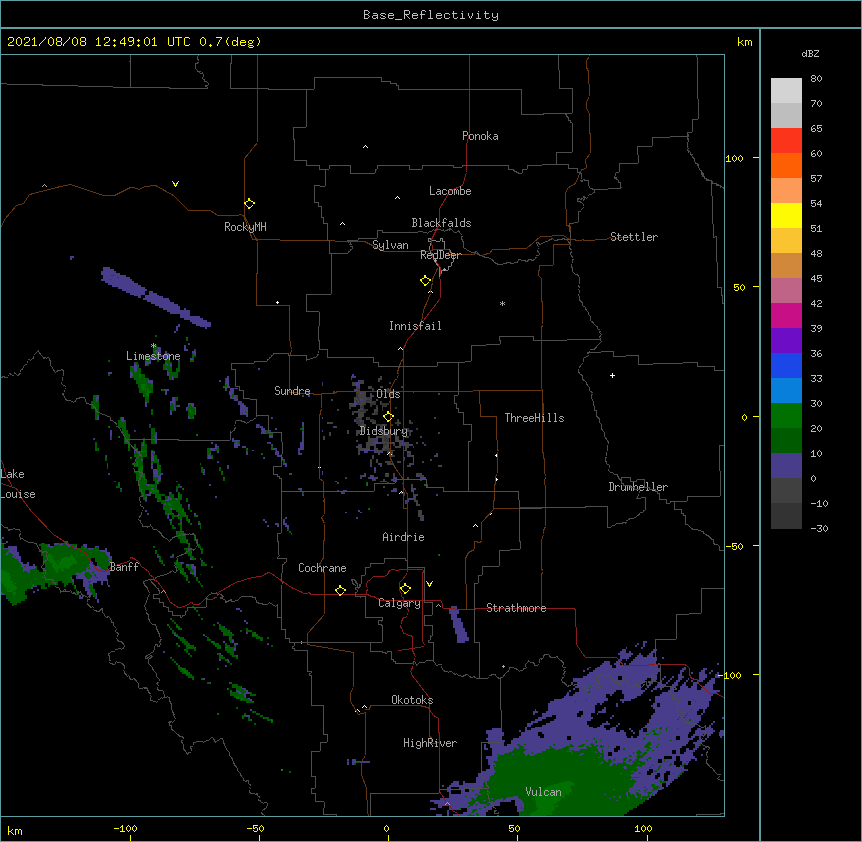The height and width of the screenshot is (842, 862).
Task: Pick the purple 39 dBZ legend swatch
Action: pyautogui.click(x=786, y=340)
